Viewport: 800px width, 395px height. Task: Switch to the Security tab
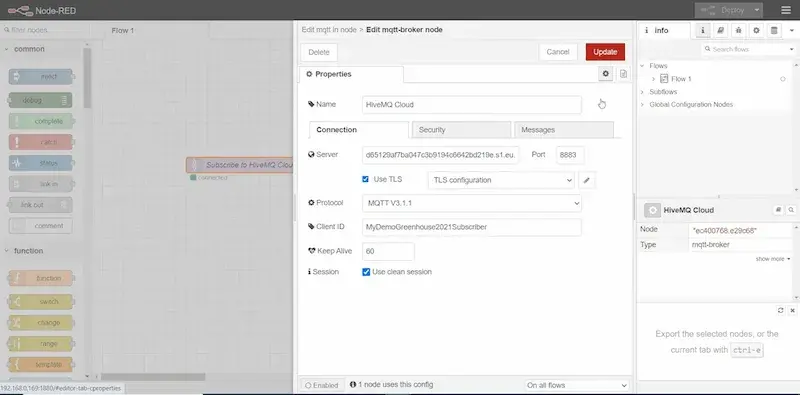coord(461,130)
